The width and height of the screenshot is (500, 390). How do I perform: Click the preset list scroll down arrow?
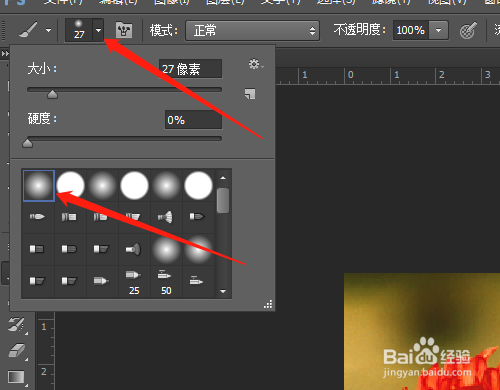coord(223,291)
